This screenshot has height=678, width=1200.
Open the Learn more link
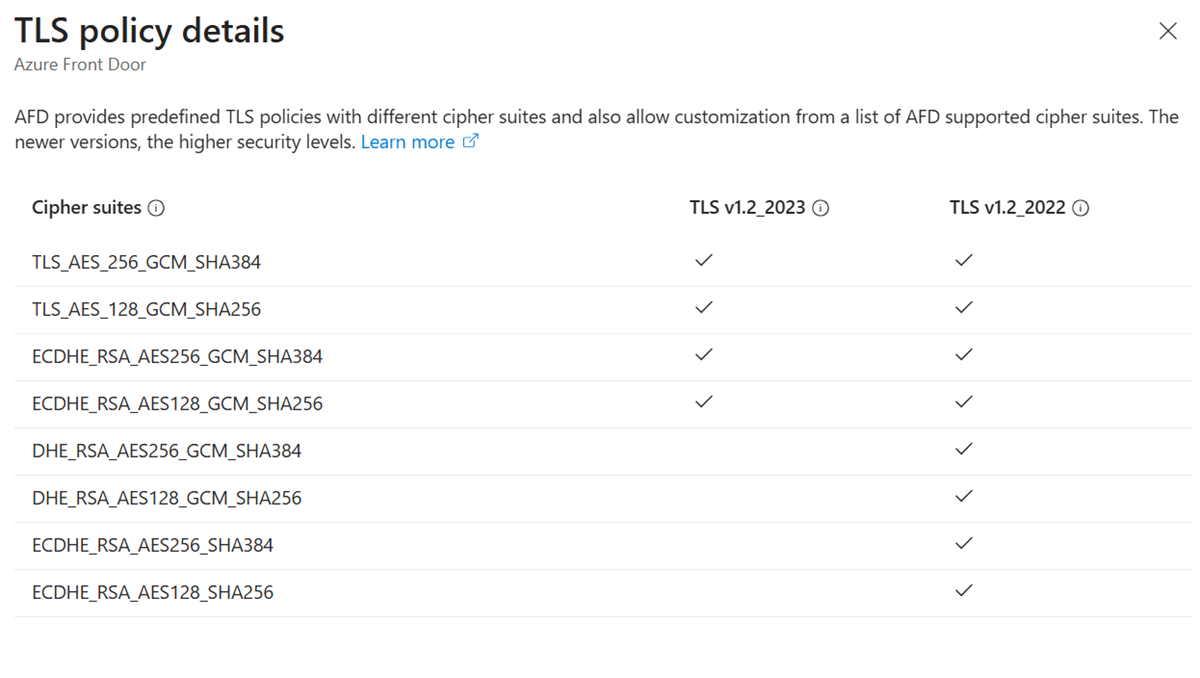point(407,142)
